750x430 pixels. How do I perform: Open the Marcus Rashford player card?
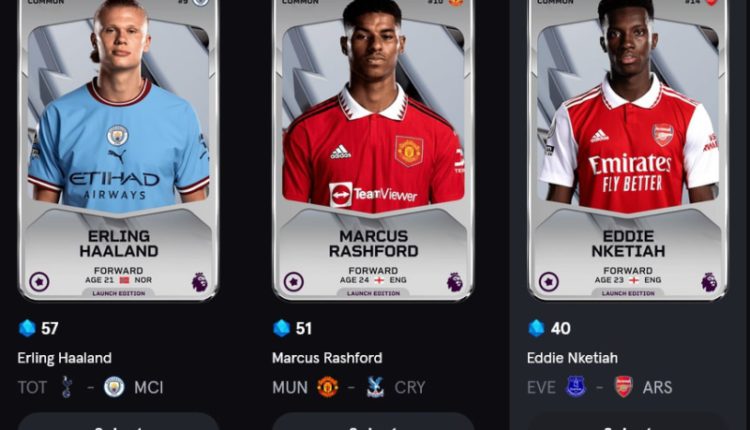coord(373,149)
